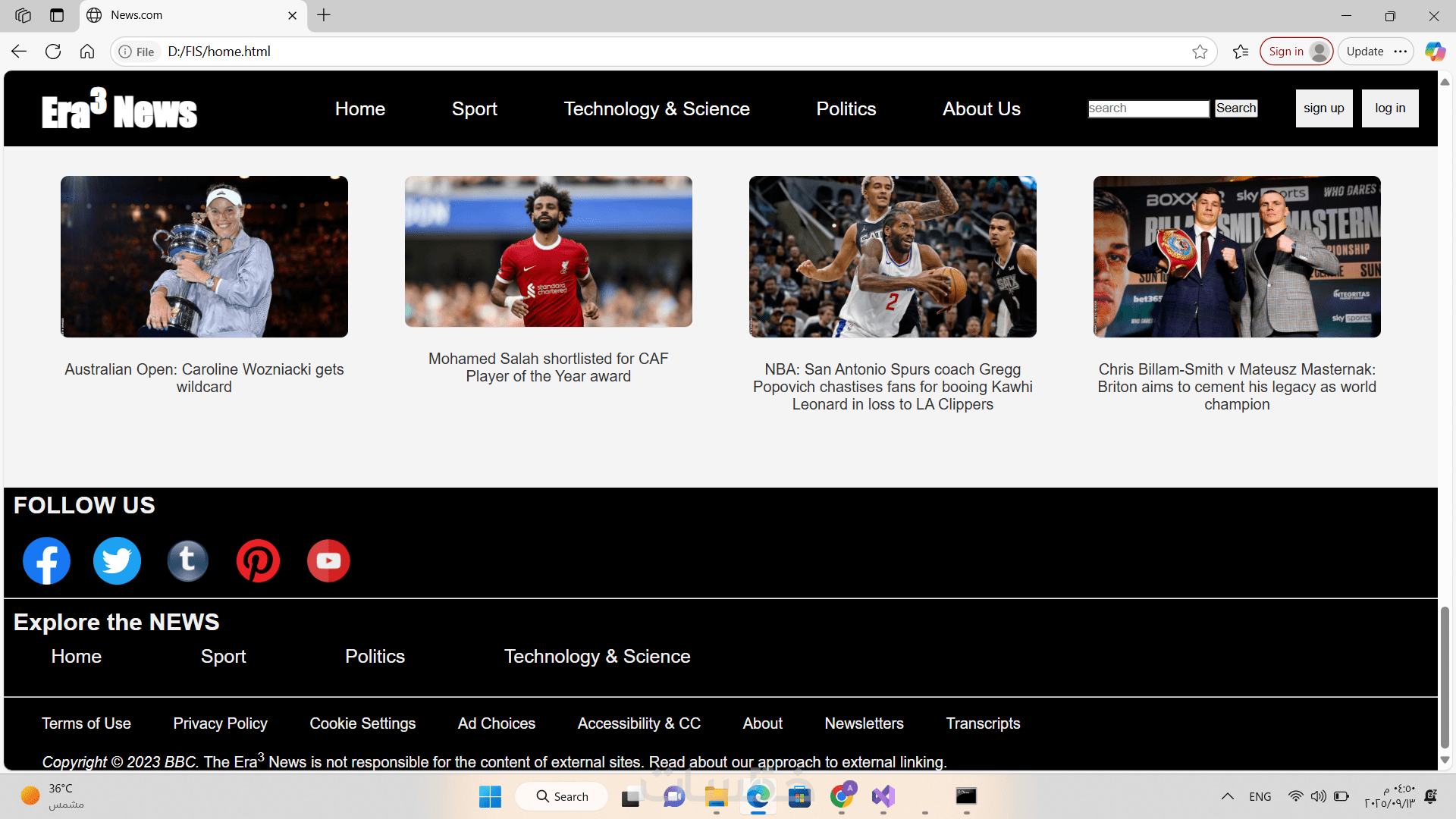The image size is (1456, 819).
Task: Click the Pinterest logo icon
Action: [258, 560]
